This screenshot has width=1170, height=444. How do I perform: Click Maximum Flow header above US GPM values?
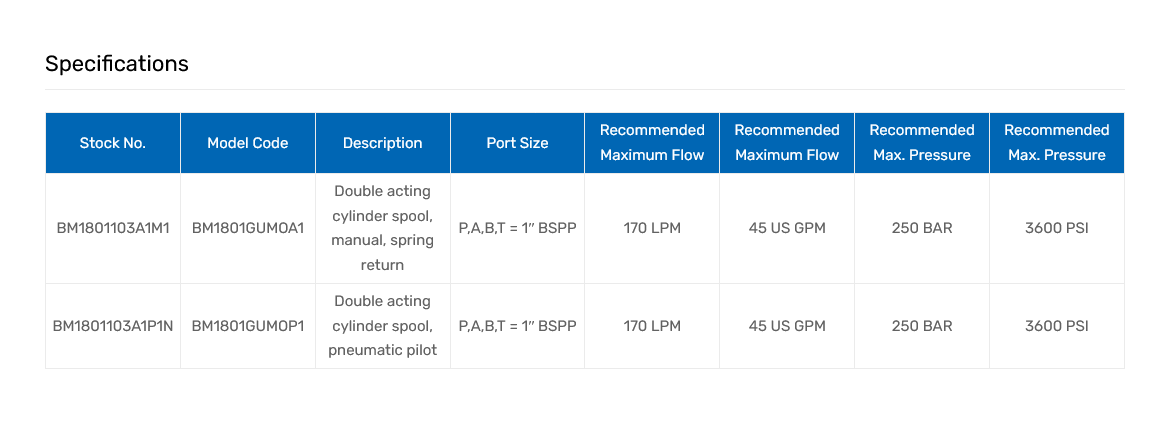point(787,143)
